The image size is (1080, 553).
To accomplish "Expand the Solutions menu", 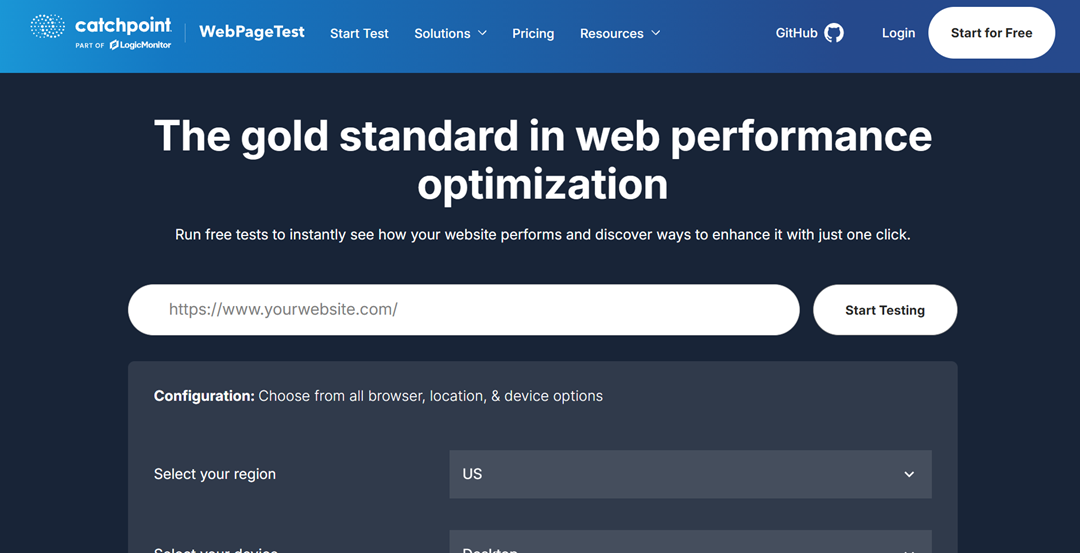I will point(450,33).
